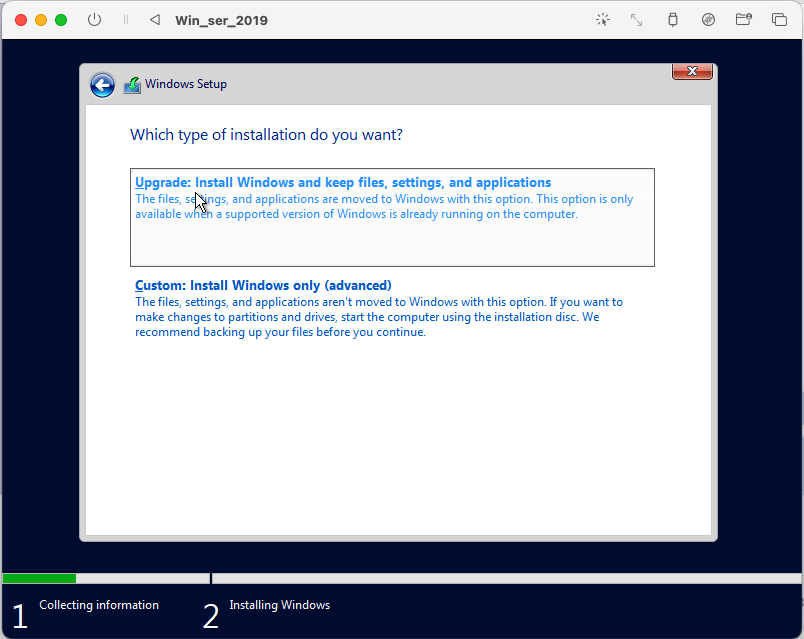The image size is (804, 639).
Task: Minimize the VM window with yellow button
Action: pyautogui.click(x=41, y=20)
